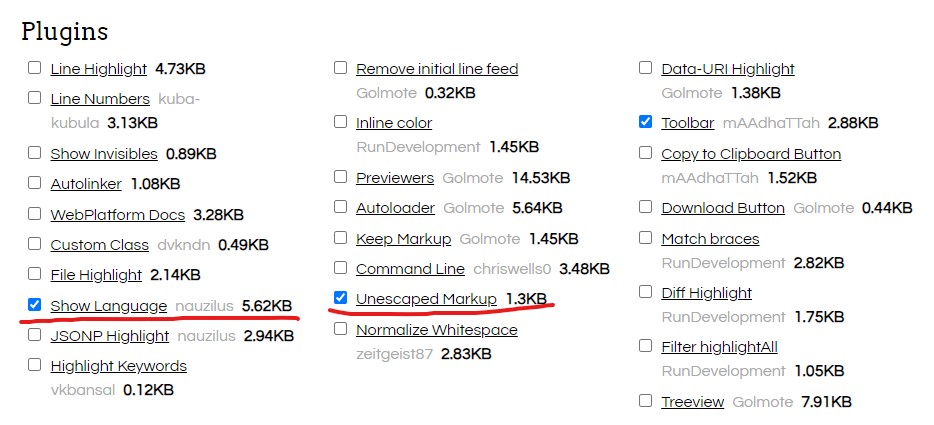Uncheck the Show Language plugin
Screen dimensions: 934x425
[x=35, y=305]
